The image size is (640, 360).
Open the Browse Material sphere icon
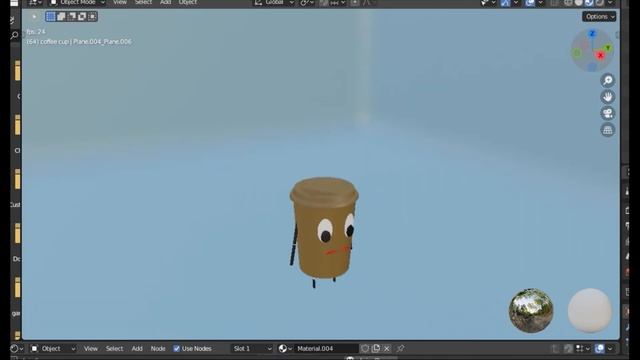[x=285, y=349]
